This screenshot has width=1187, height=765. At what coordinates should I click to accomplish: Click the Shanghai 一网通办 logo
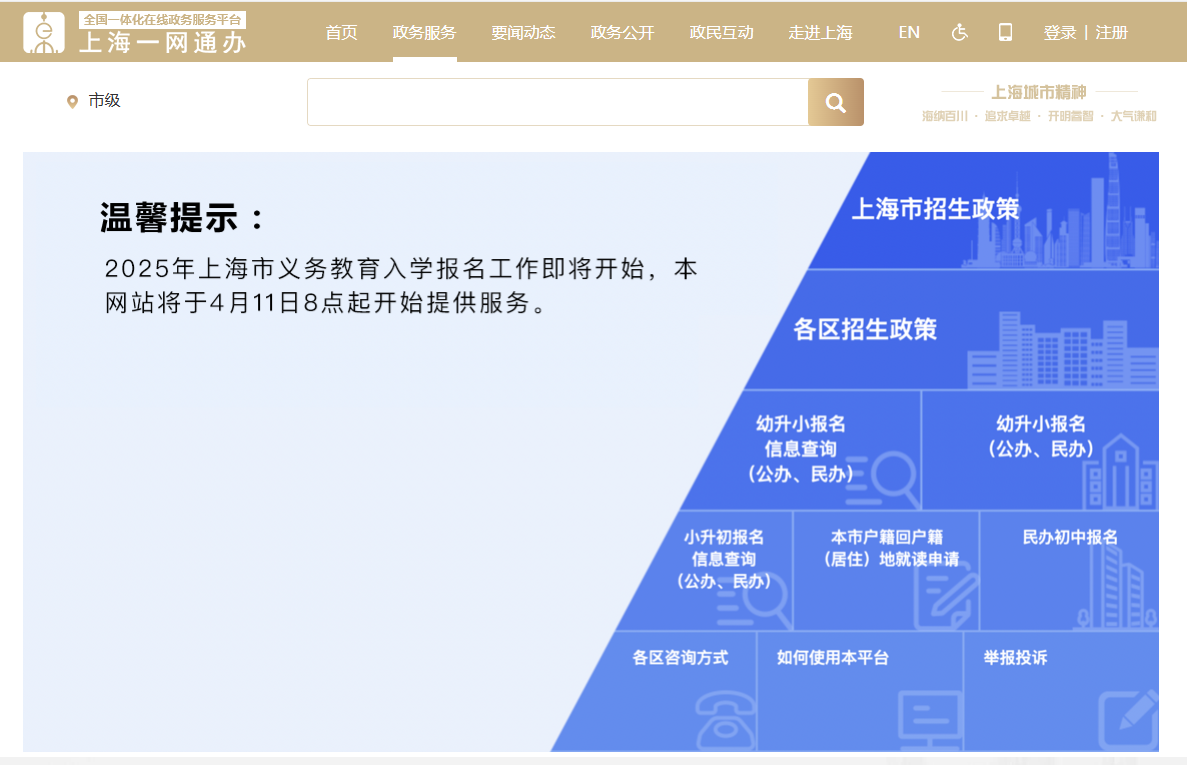point(135,33)
